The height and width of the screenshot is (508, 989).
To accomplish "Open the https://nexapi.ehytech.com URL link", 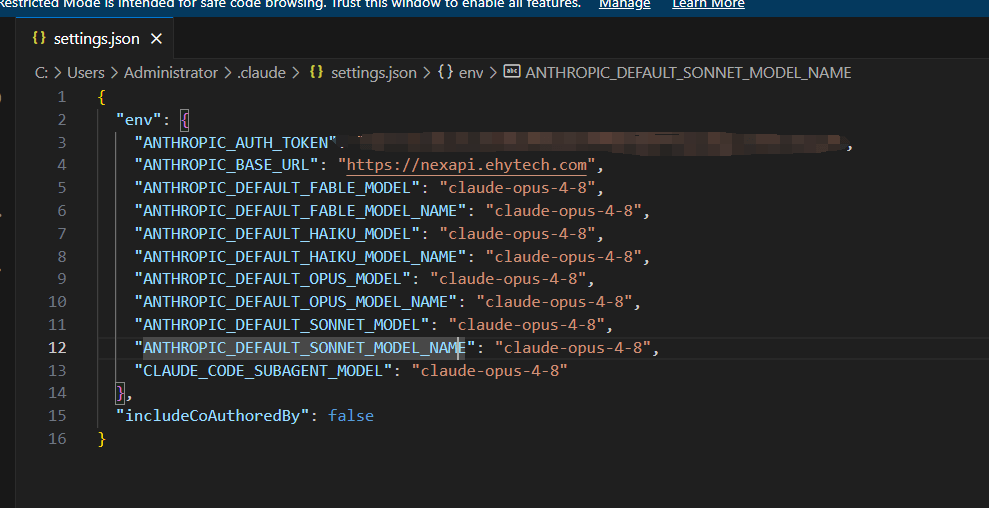I will (467, 165).
